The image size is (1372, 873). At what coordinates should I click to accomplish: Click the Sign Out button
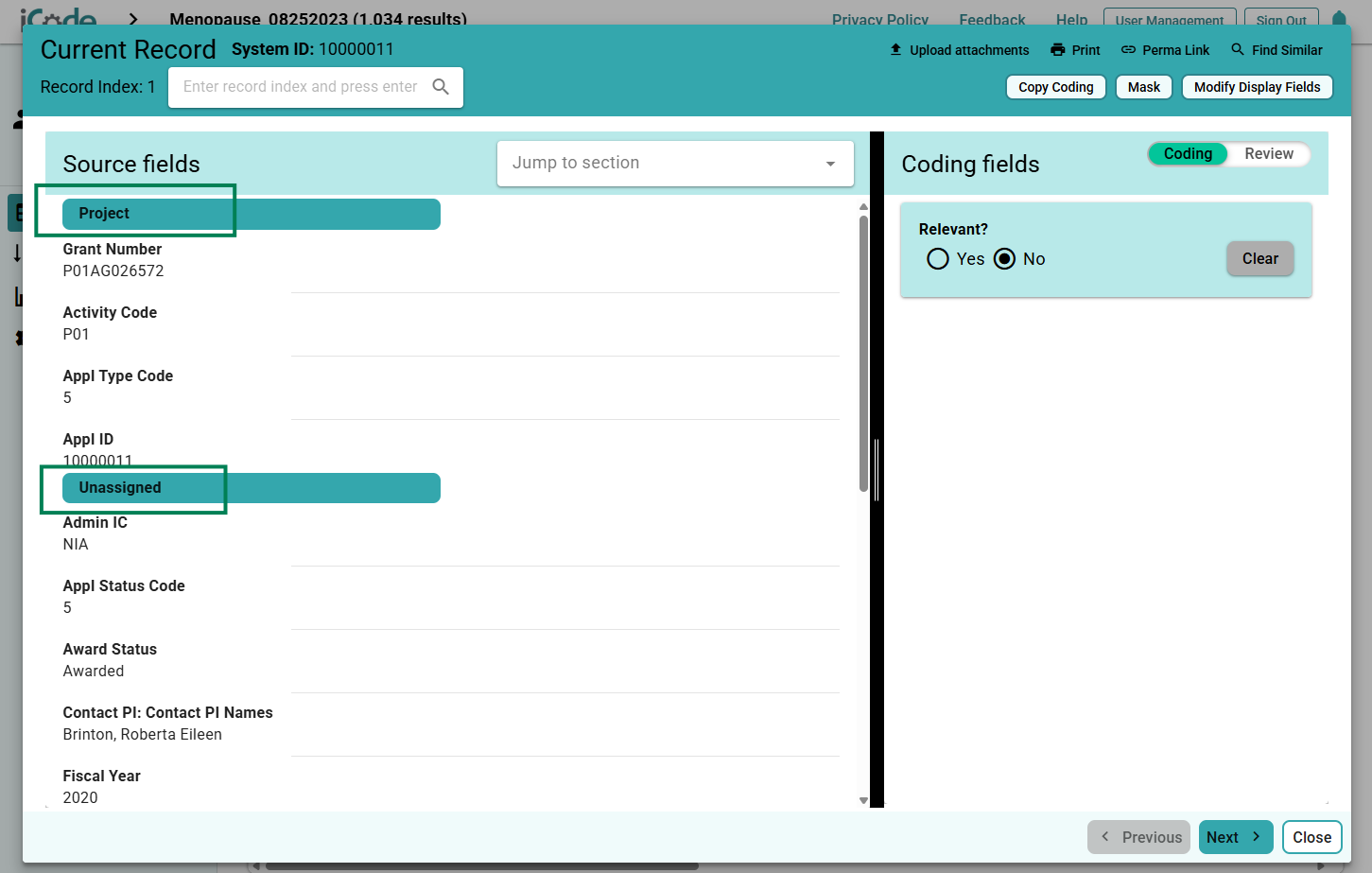(1281, 20)
